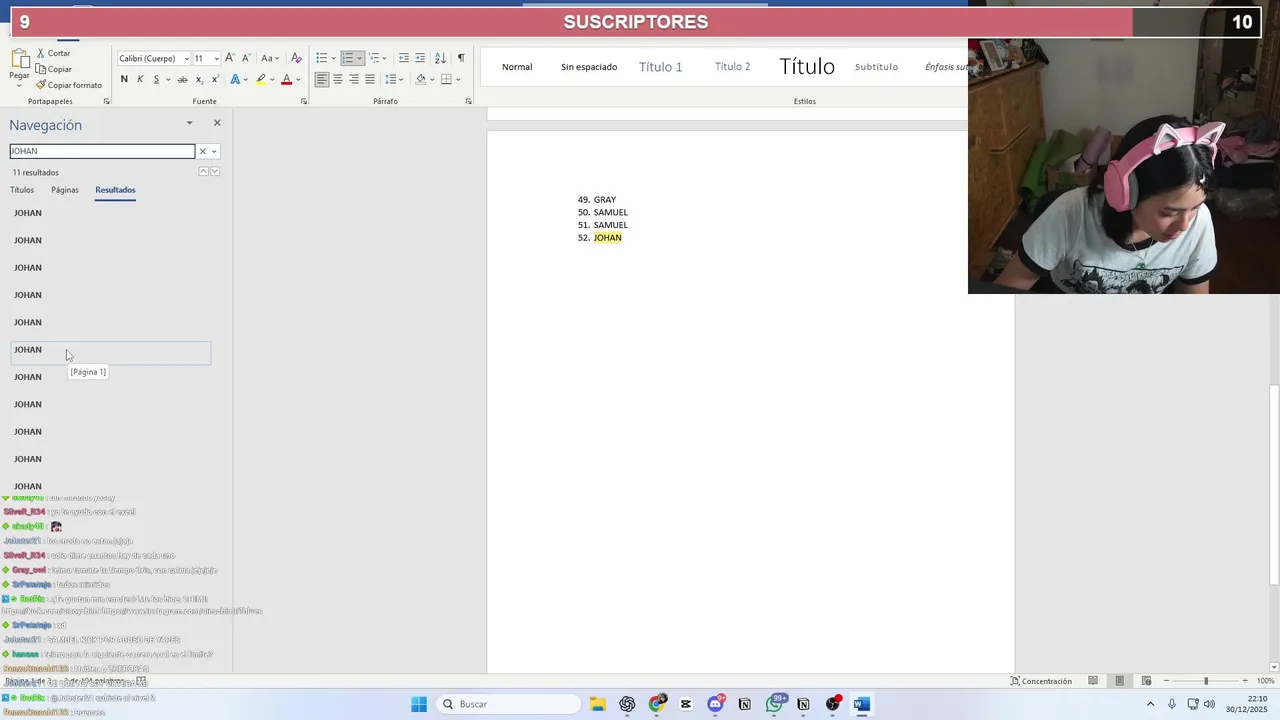The width and height of the screenshot is (1280, 720).
Task: Decrease paragraph indent
Action: tap(404, 58)
